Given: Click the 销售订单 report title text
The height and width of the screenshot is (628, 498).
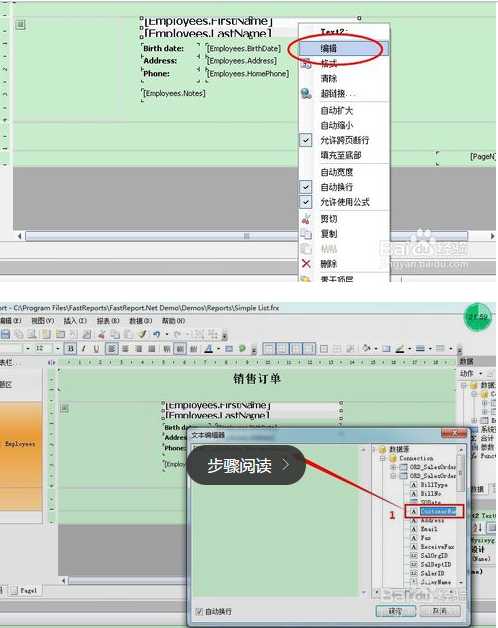Looking at the screenshot, I should pos(257,378).
